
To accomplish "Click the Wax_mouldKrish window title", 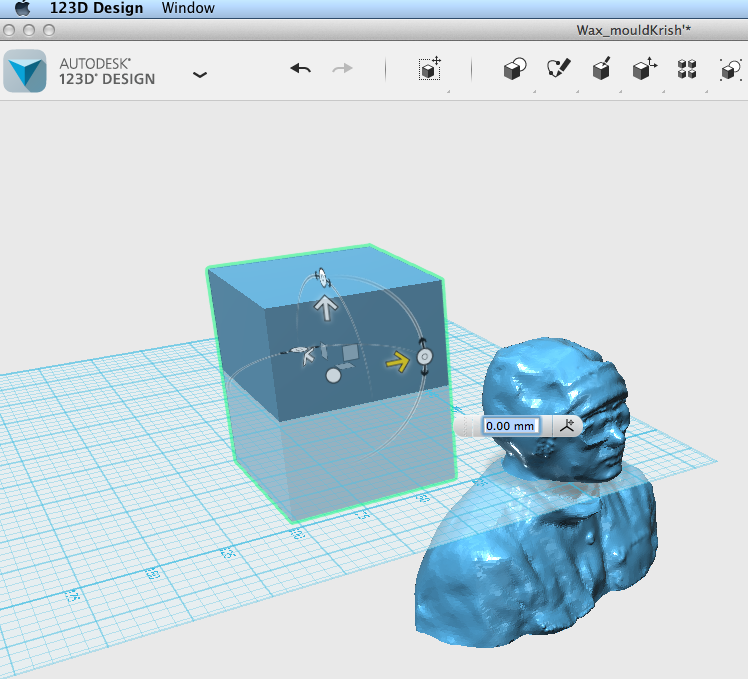I will coord(634,31).
